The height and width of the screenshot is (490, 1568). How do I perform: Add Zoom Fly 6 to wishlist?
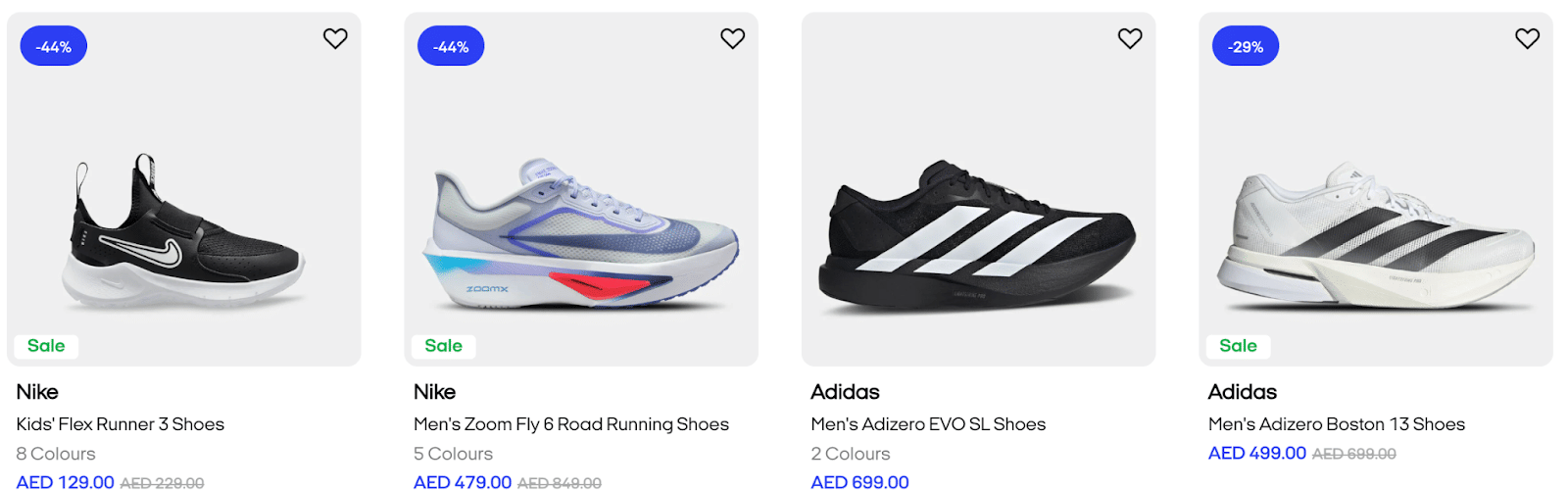pyautogui.click(x=732, y=38)
